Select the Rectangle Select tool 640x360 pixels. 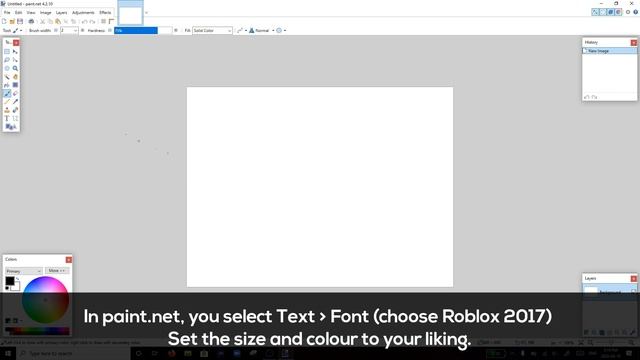(x=7, y=51)
